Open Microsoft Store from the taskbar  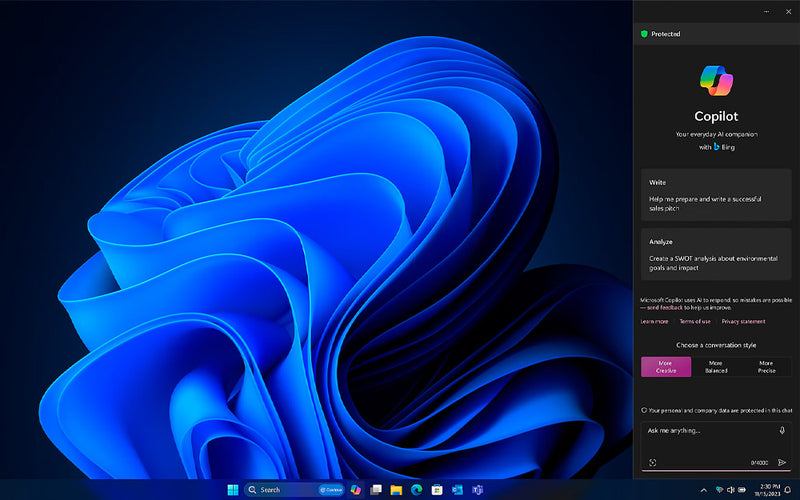[437, 489]
